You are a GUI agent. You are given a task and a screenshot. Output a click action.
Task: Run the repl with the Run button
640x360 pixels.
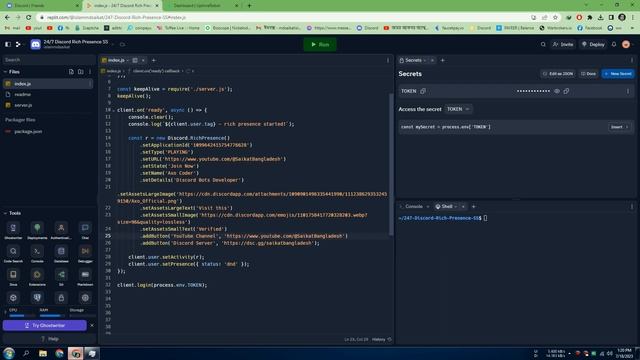point(320,44)
